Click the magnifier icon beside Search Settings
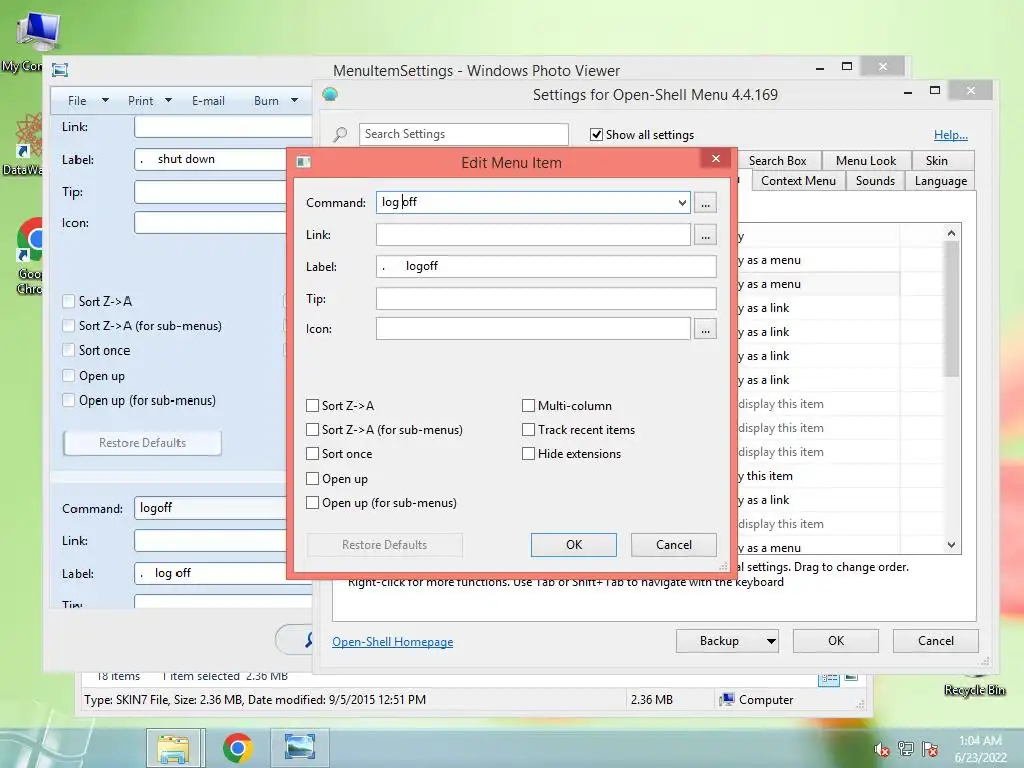Image resolution: width=1024 pixels, height=768 pixels. pos(340,135)
